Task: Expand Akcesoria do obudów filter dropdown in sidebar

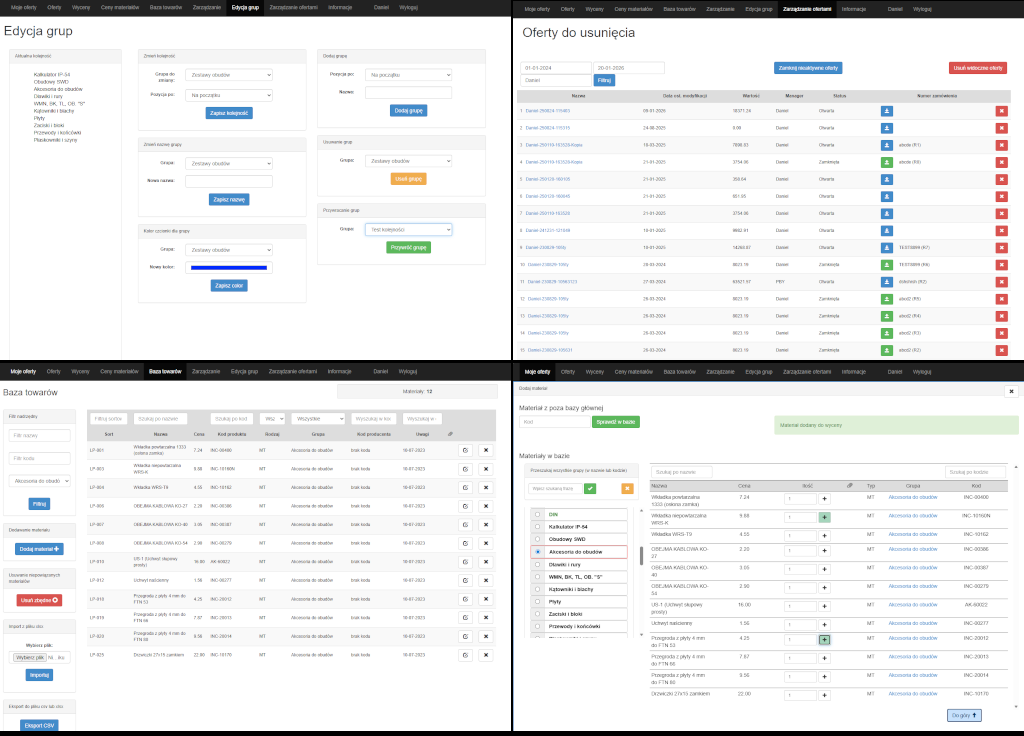Action: pyautogui.click(x=40, y=481)
